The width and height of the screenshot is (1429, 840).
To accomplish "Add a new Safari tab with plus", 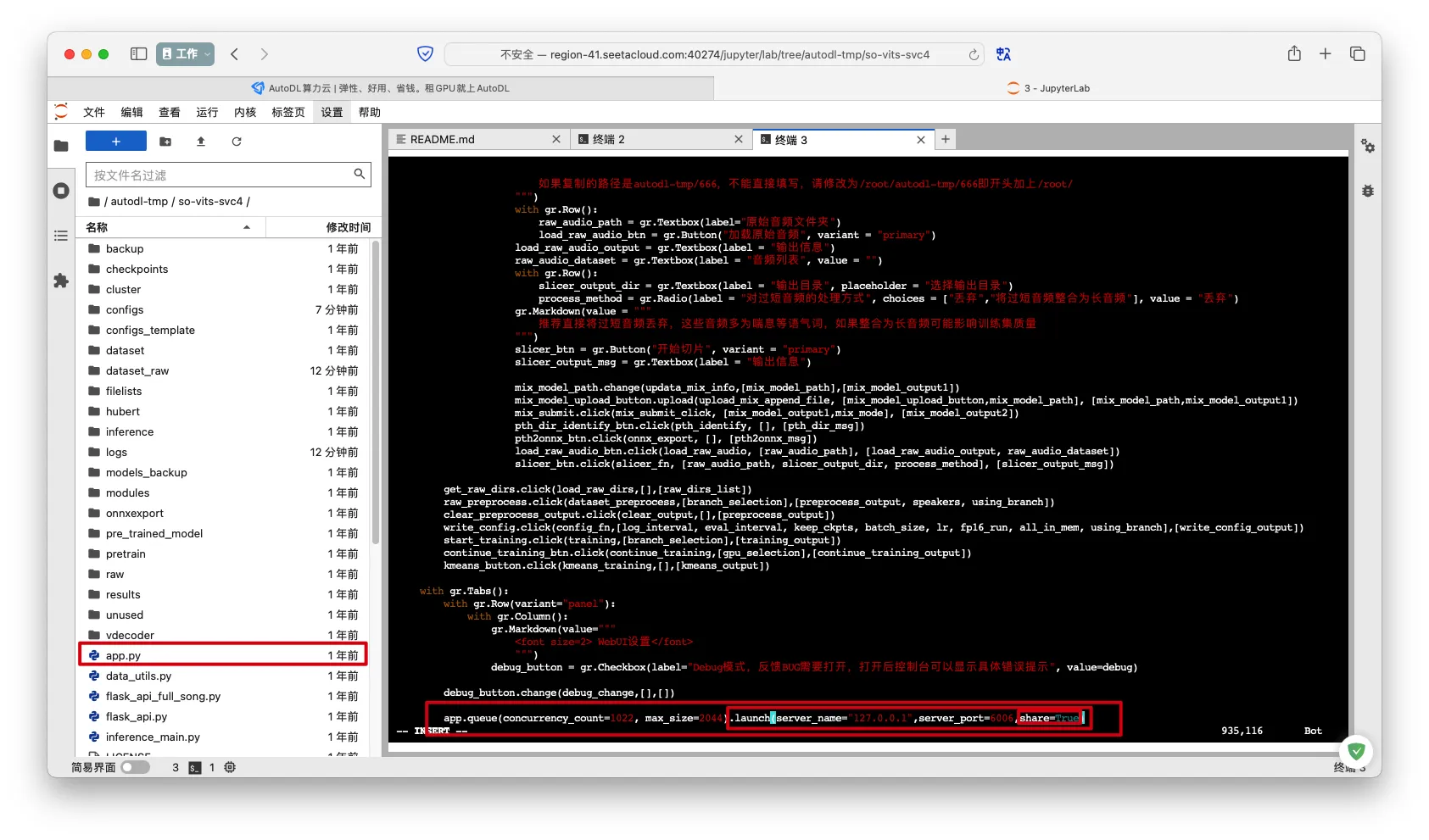I will pos(1326,53).
